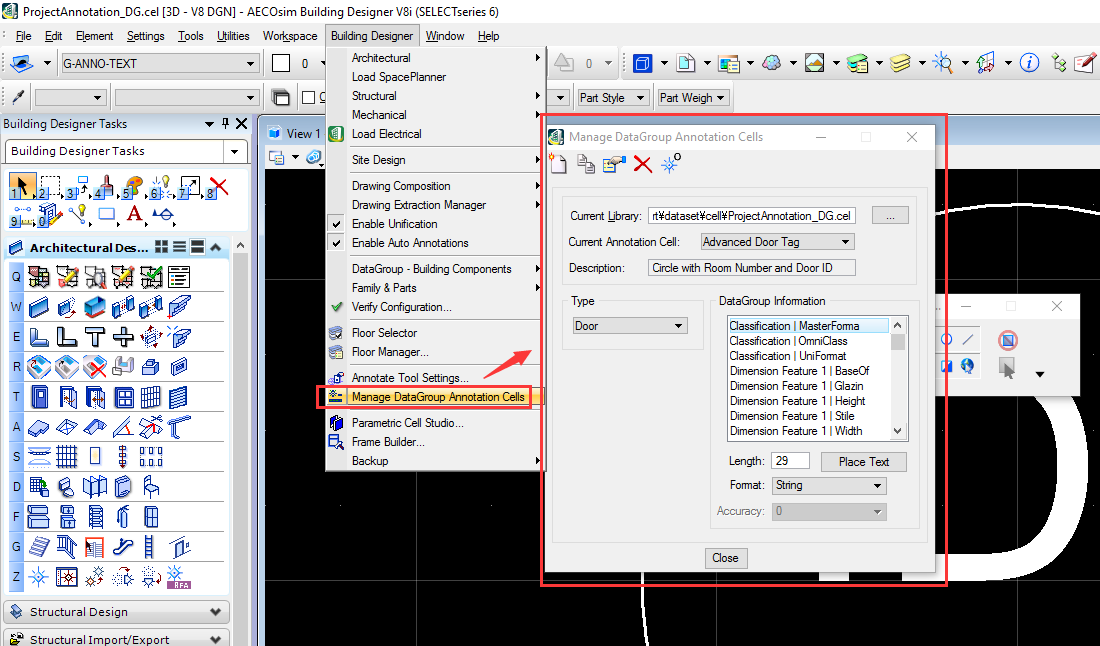
Task: Select the door tool in row T
Action: tap(39, 397)
